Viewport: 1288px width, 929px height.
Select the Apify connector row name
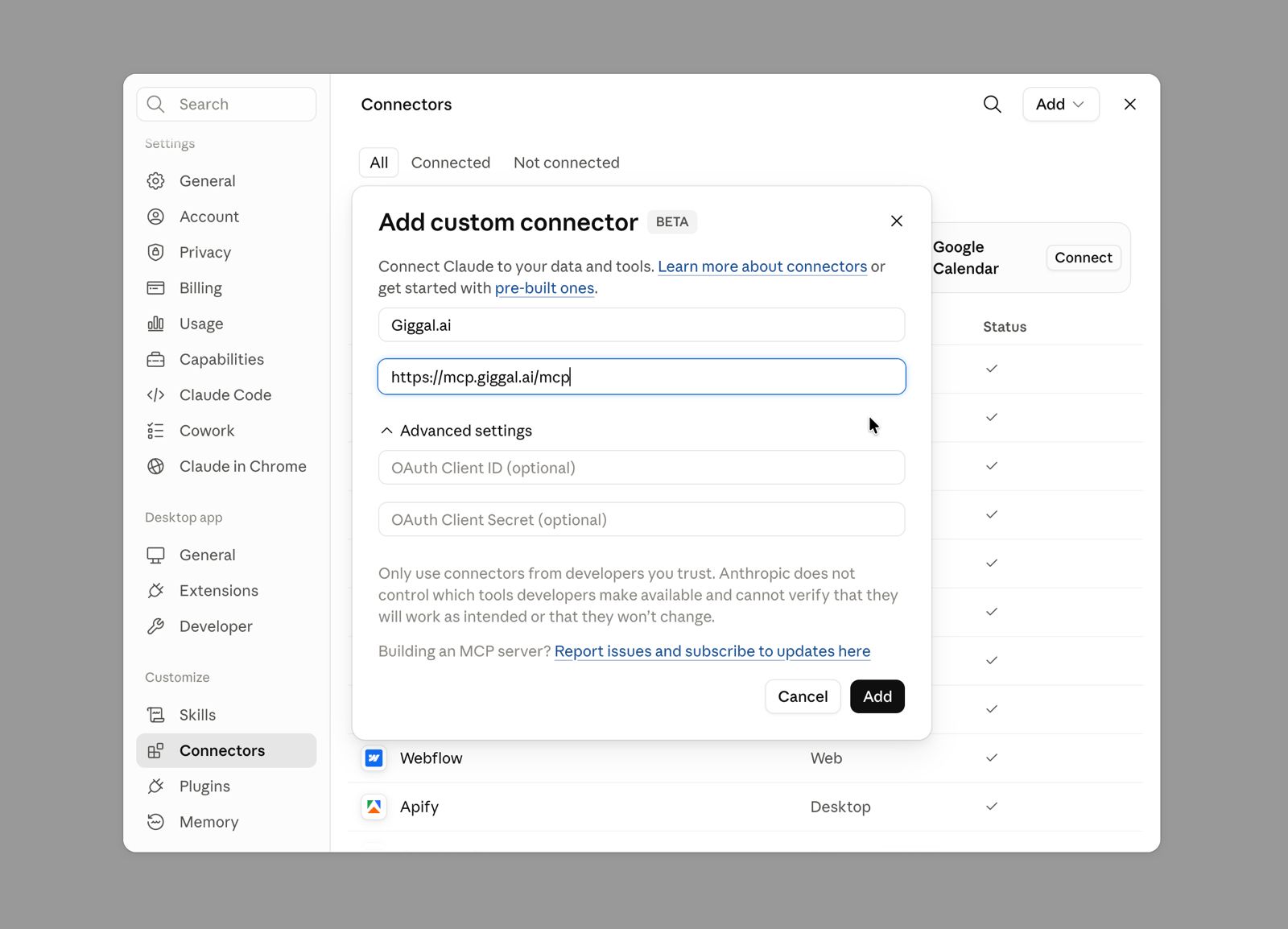tap(419, 807)
